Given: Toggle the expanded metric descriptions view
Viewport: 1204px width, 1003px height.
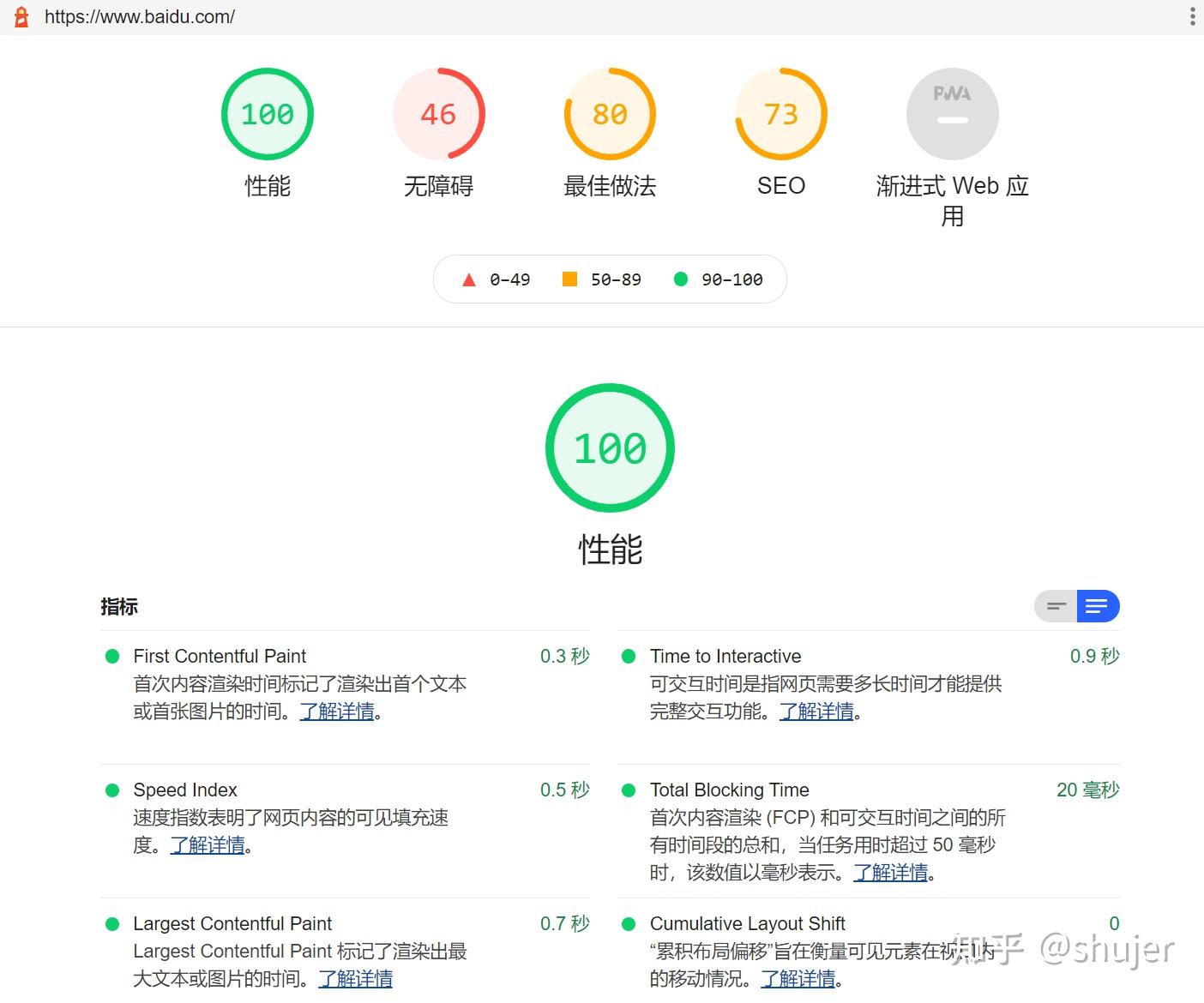Looking at the screenshot, I should (1098, 606).
